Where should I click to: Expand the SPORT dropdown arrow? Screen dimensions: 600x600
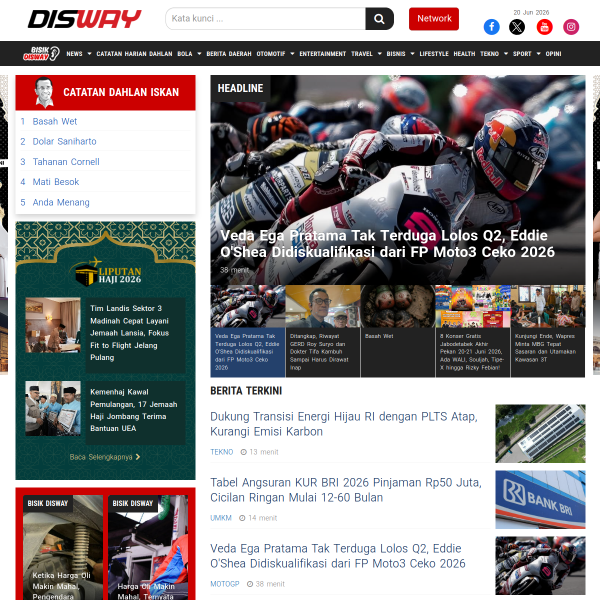click(x=538, y=54)
